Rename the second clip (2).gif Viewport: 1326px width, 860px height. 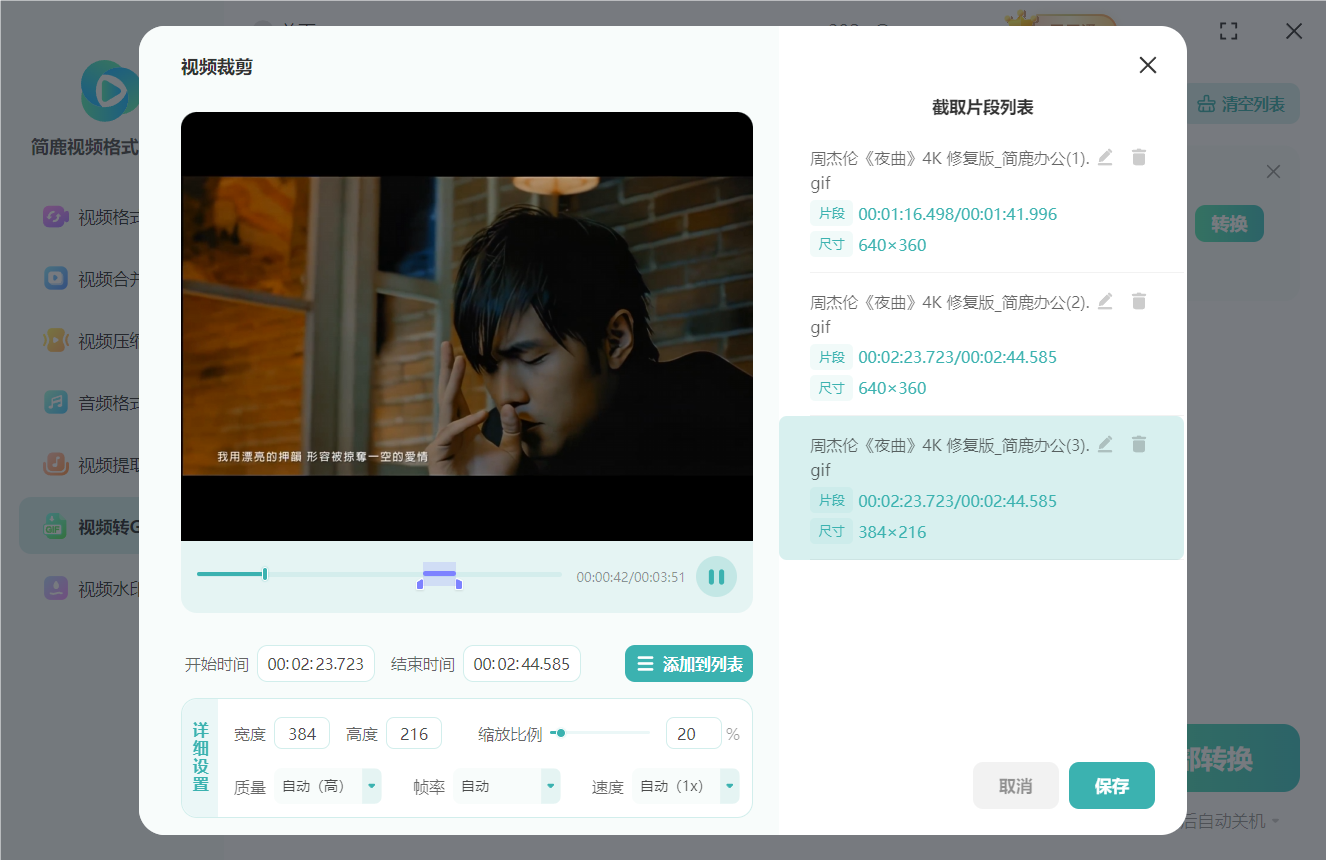point(1105,301)
